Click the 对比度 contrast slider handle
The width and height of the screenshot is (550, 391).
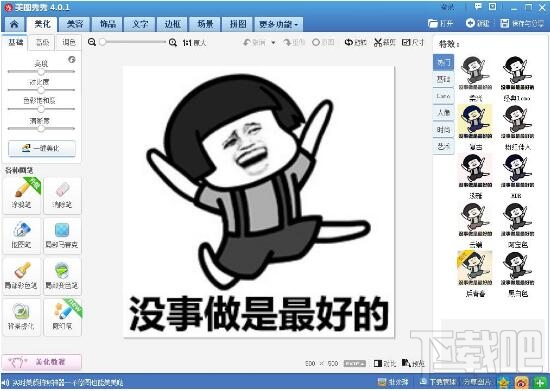(x=41, y=90)
